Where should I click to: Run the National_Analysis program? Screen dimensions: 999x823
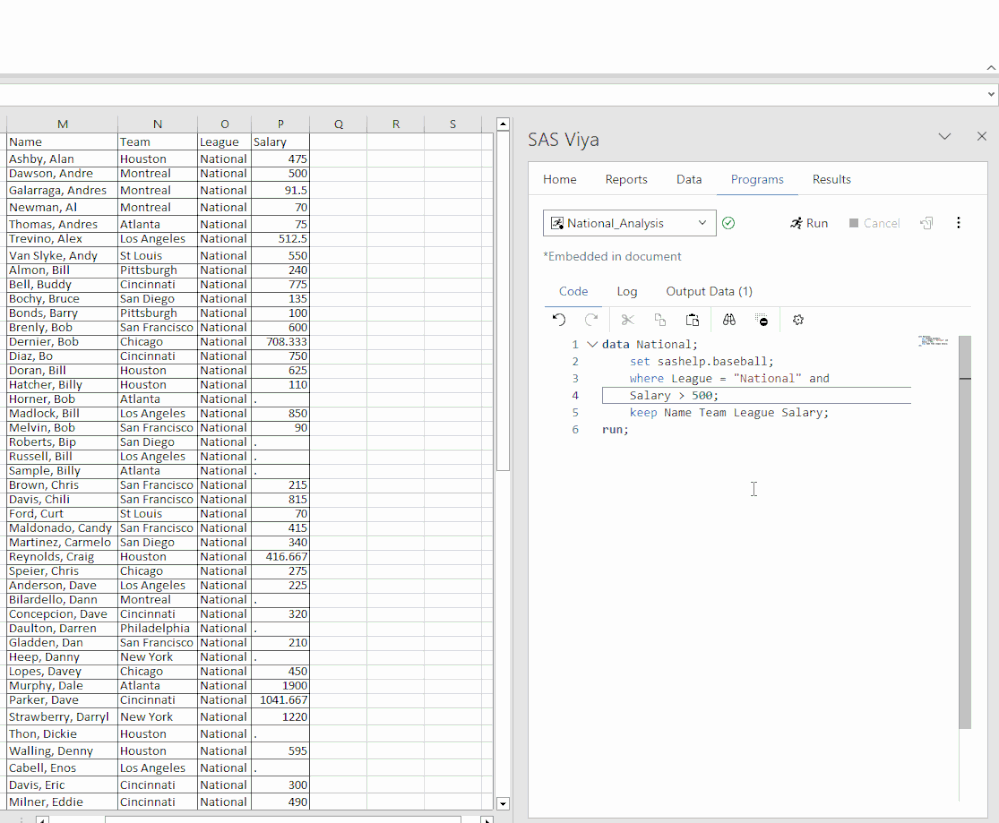(x=809, y=223)
